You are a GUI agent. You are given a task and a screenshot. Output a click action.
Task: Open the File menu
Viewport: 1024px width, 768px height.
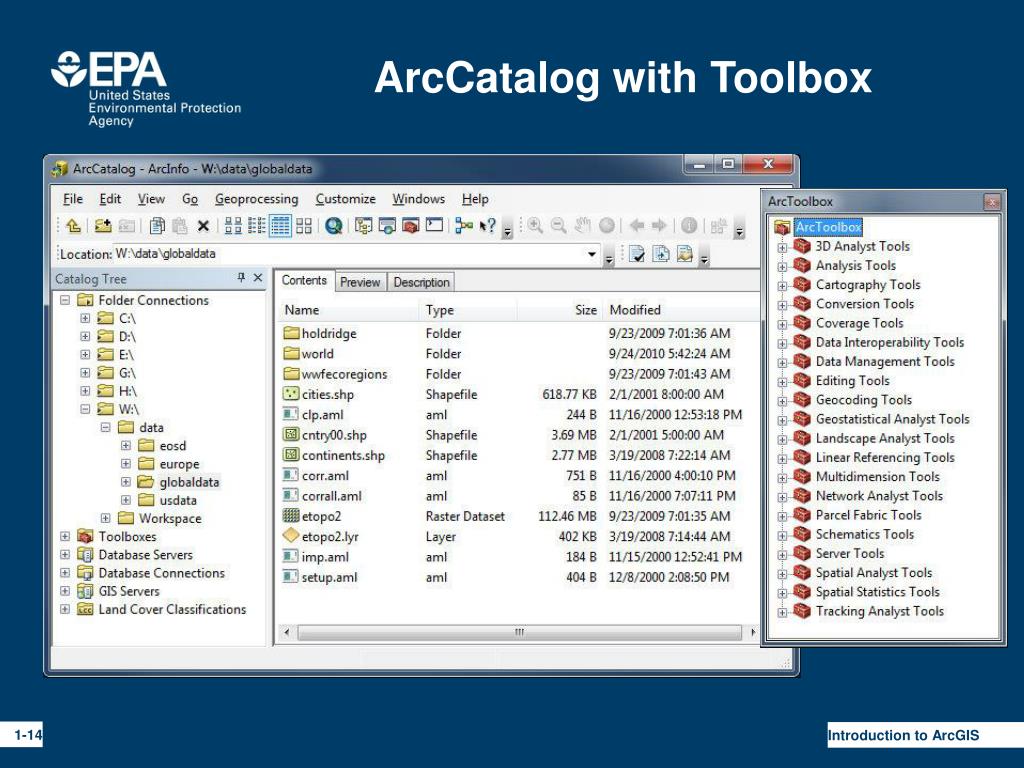pos(72,199)
